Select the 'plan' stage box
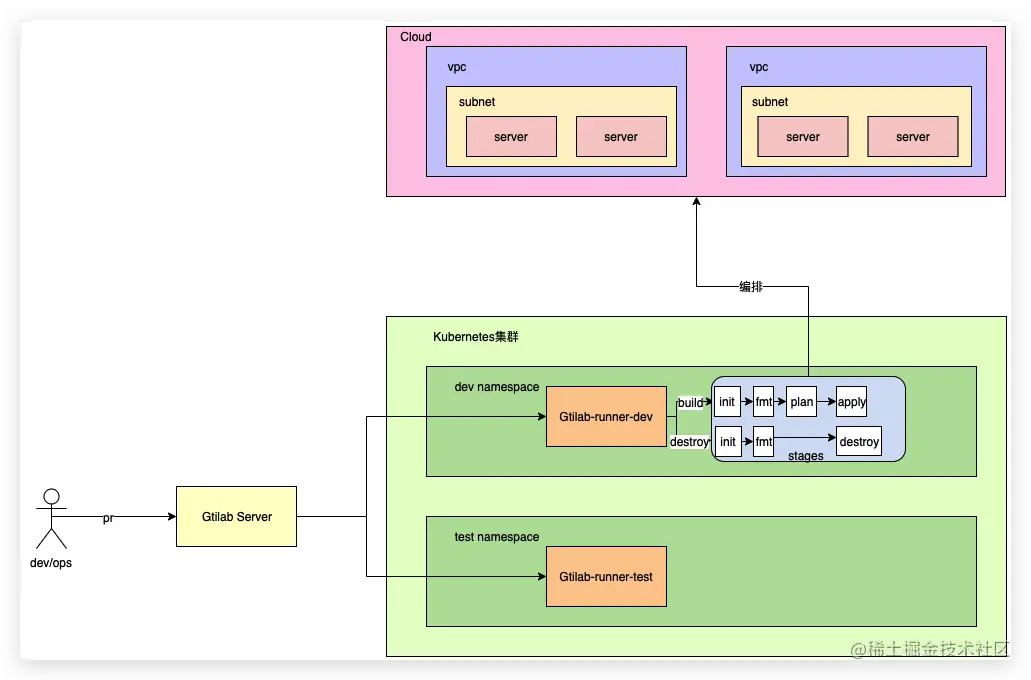Viewport: 1031px width, 680px height. tap(802, 402)
